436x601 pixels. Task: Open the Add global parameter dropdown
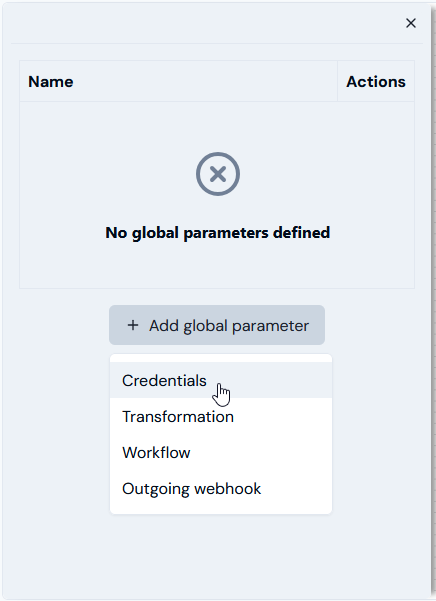217,325
